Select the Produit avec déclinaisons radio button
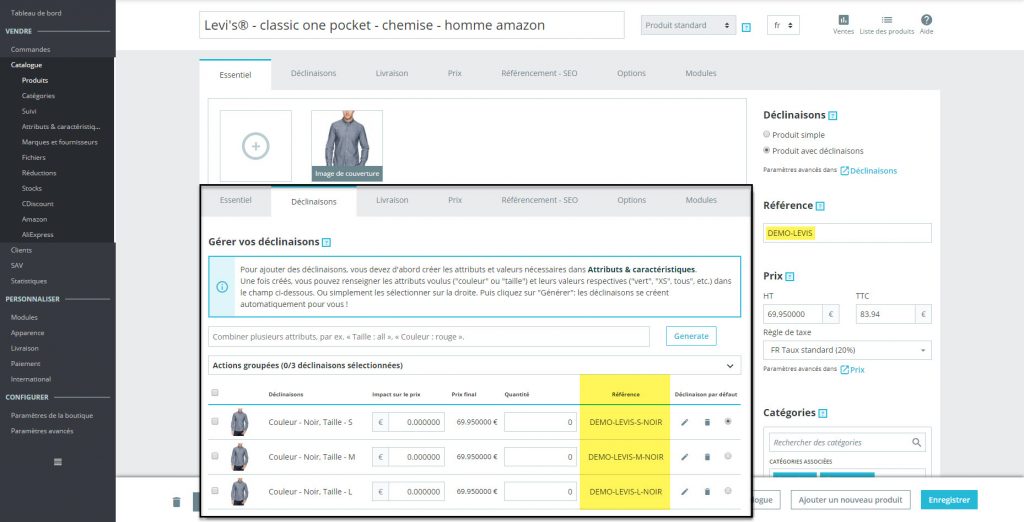This screenshot has width=1024, height=522. tap(767, 150)
